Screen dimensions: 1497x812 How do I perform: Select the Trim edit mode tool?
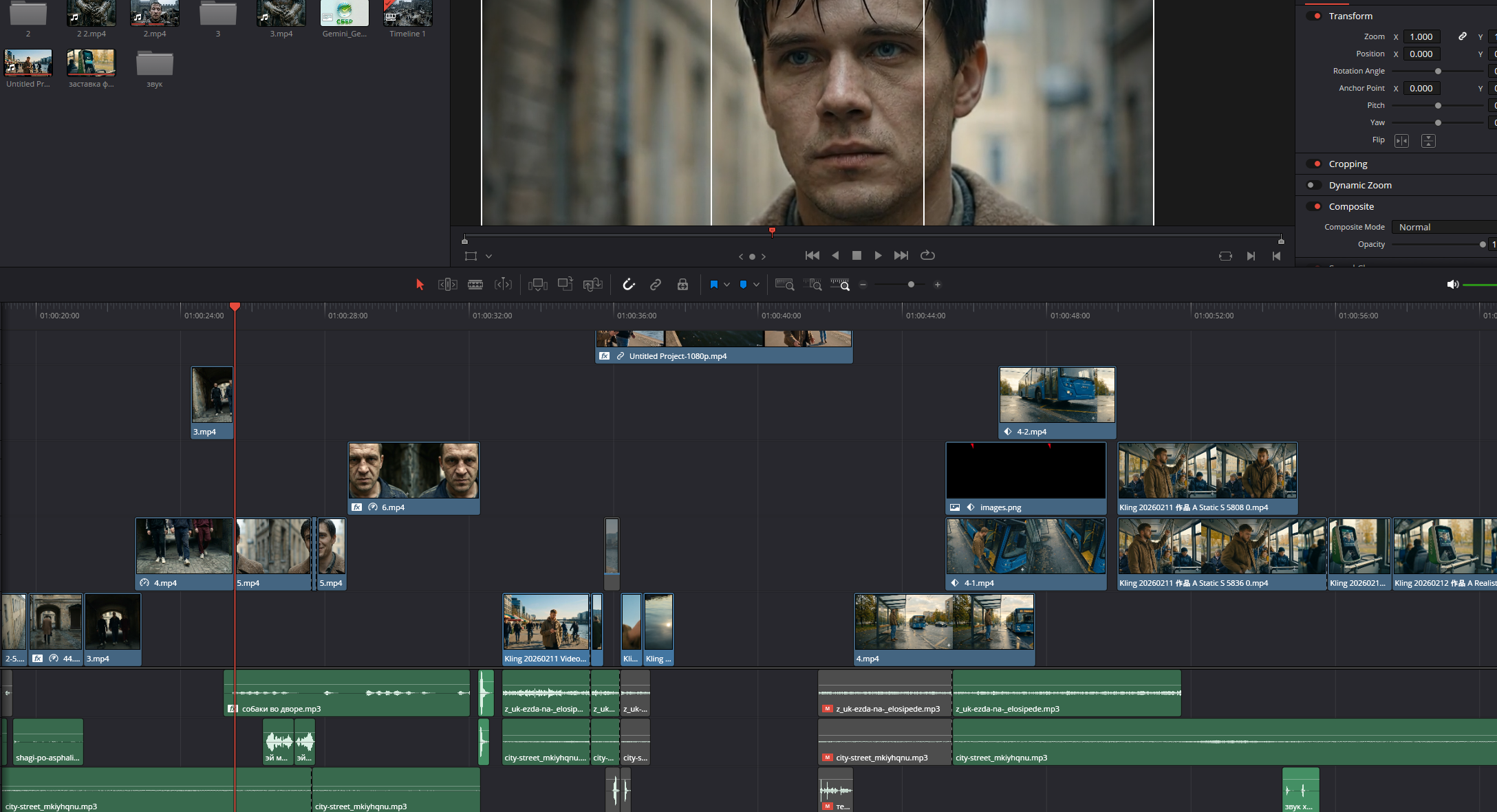447,285
